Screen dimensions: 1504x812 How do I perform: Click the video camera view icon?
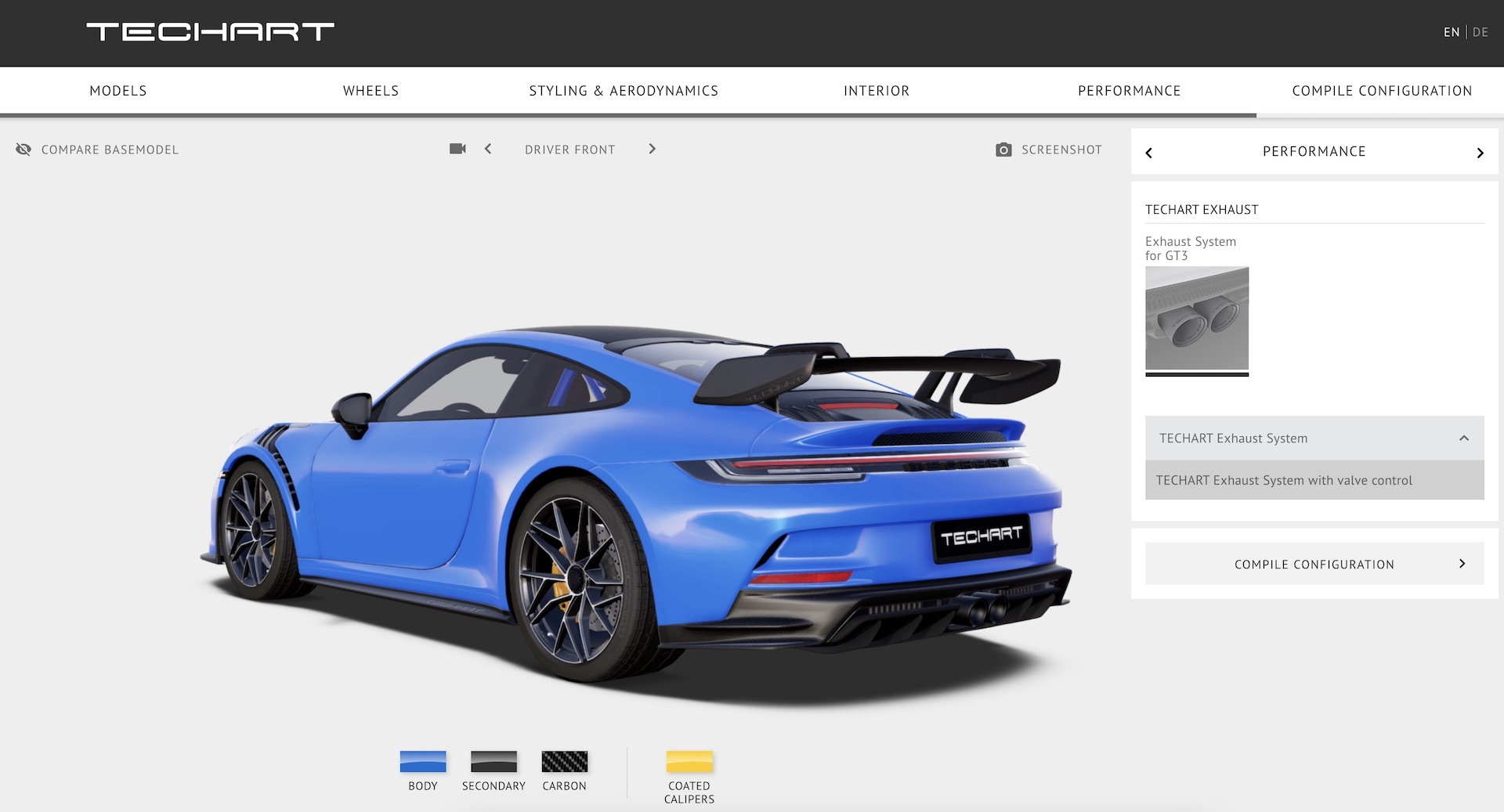tap(457, 149)
